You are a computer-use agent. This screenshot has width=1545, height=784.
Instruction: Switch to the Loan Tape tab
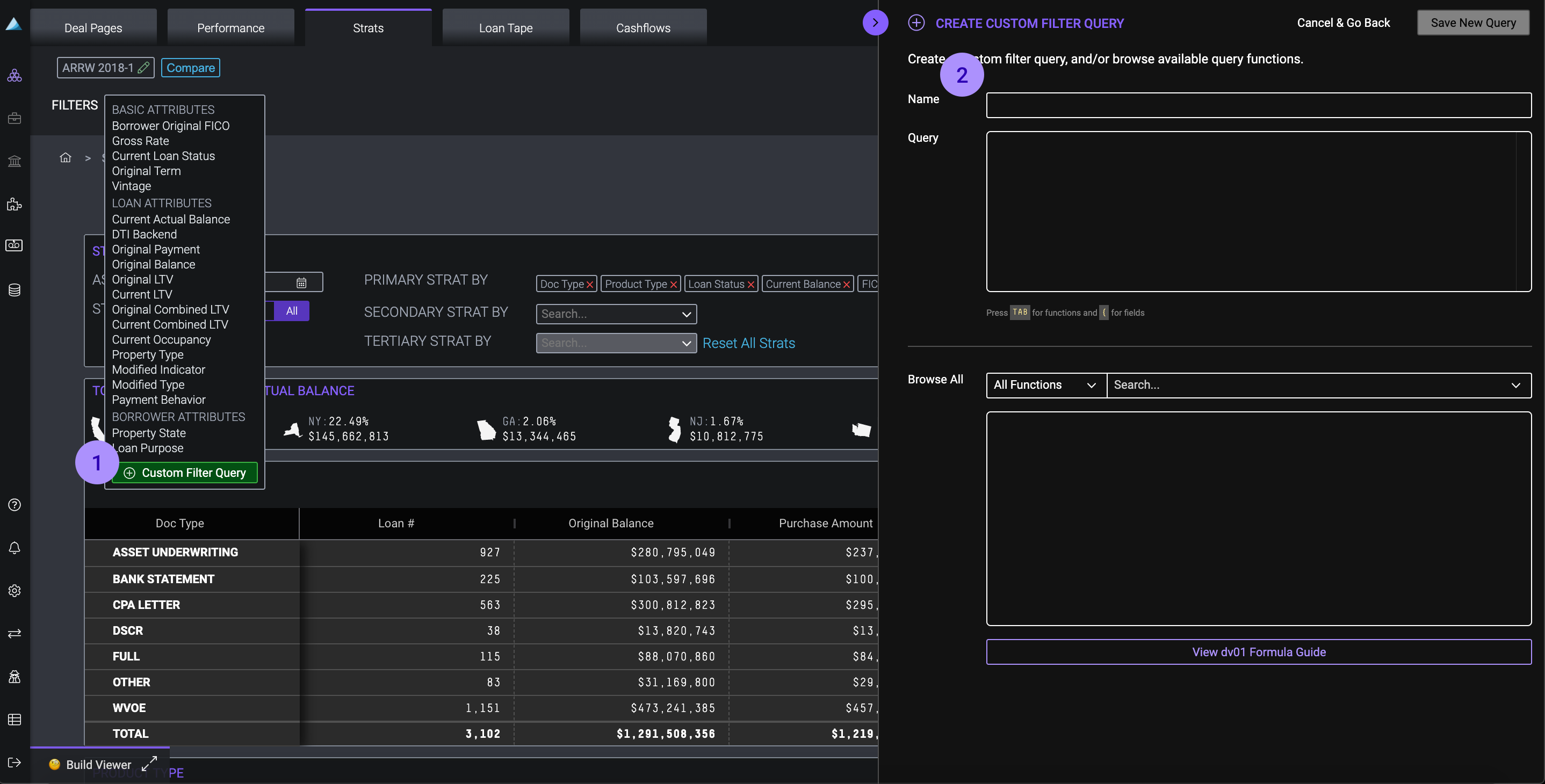pyautogui.click(x=506, y=27)
